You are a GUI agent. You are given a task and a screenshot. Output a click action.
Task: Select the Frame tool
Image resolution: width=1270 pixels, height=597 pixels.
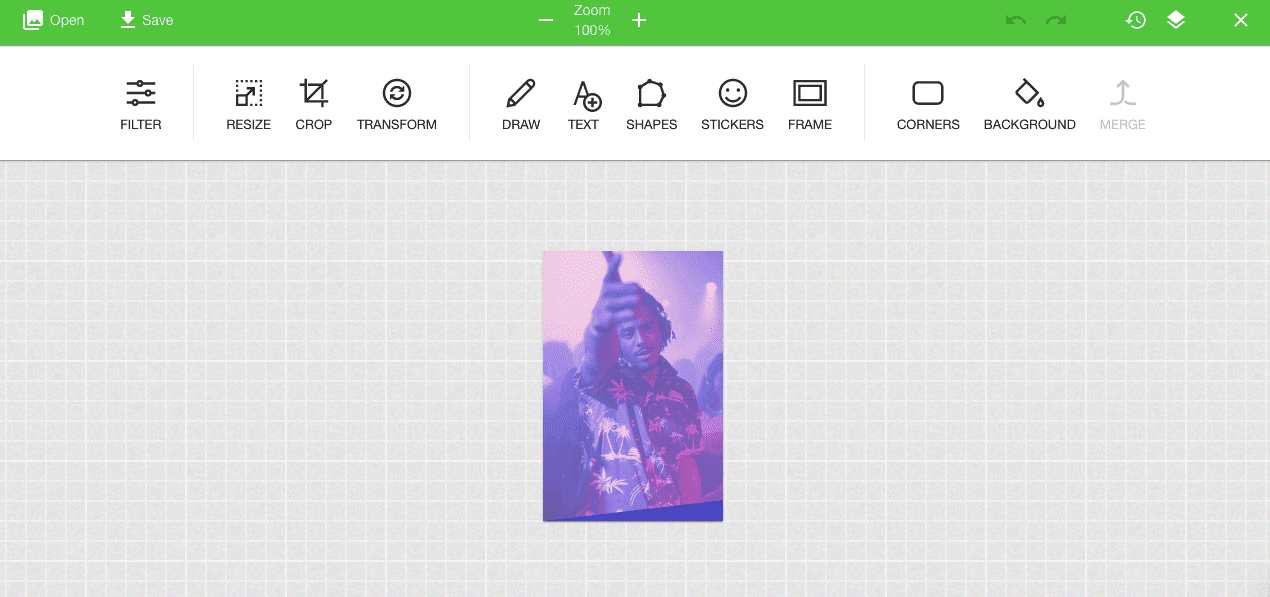(810, 104)
